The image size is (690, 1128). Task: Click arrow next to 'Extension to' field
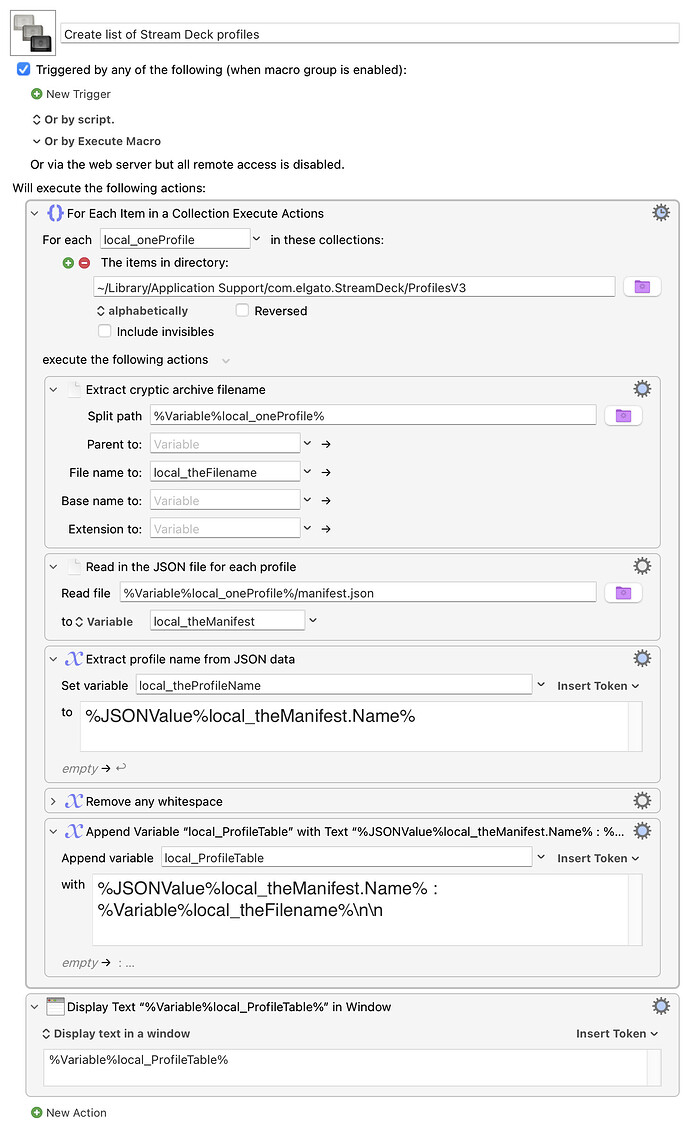[326, 529]
